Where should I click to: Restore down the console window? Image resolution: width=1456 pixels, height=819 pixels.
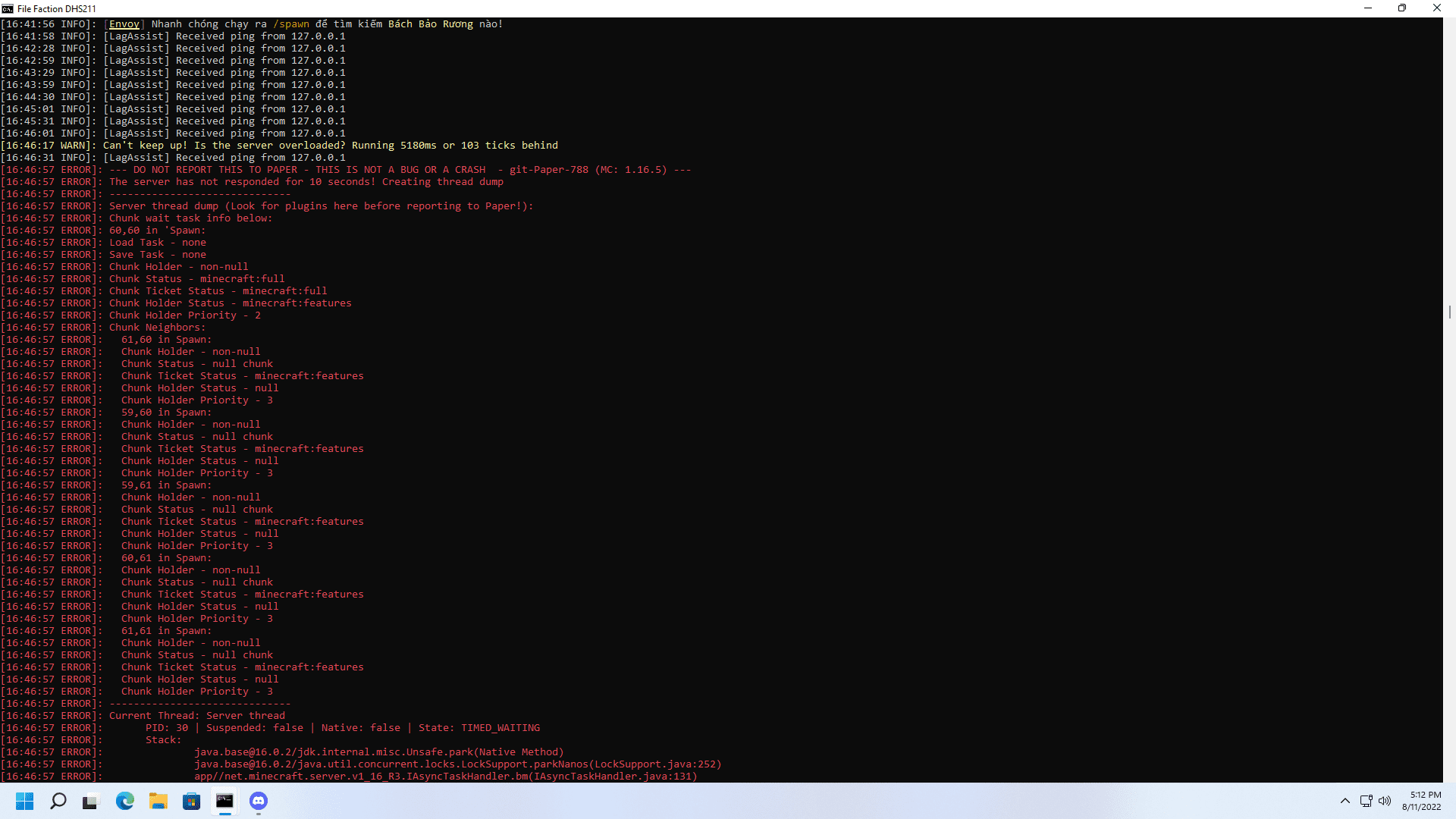1402,8
